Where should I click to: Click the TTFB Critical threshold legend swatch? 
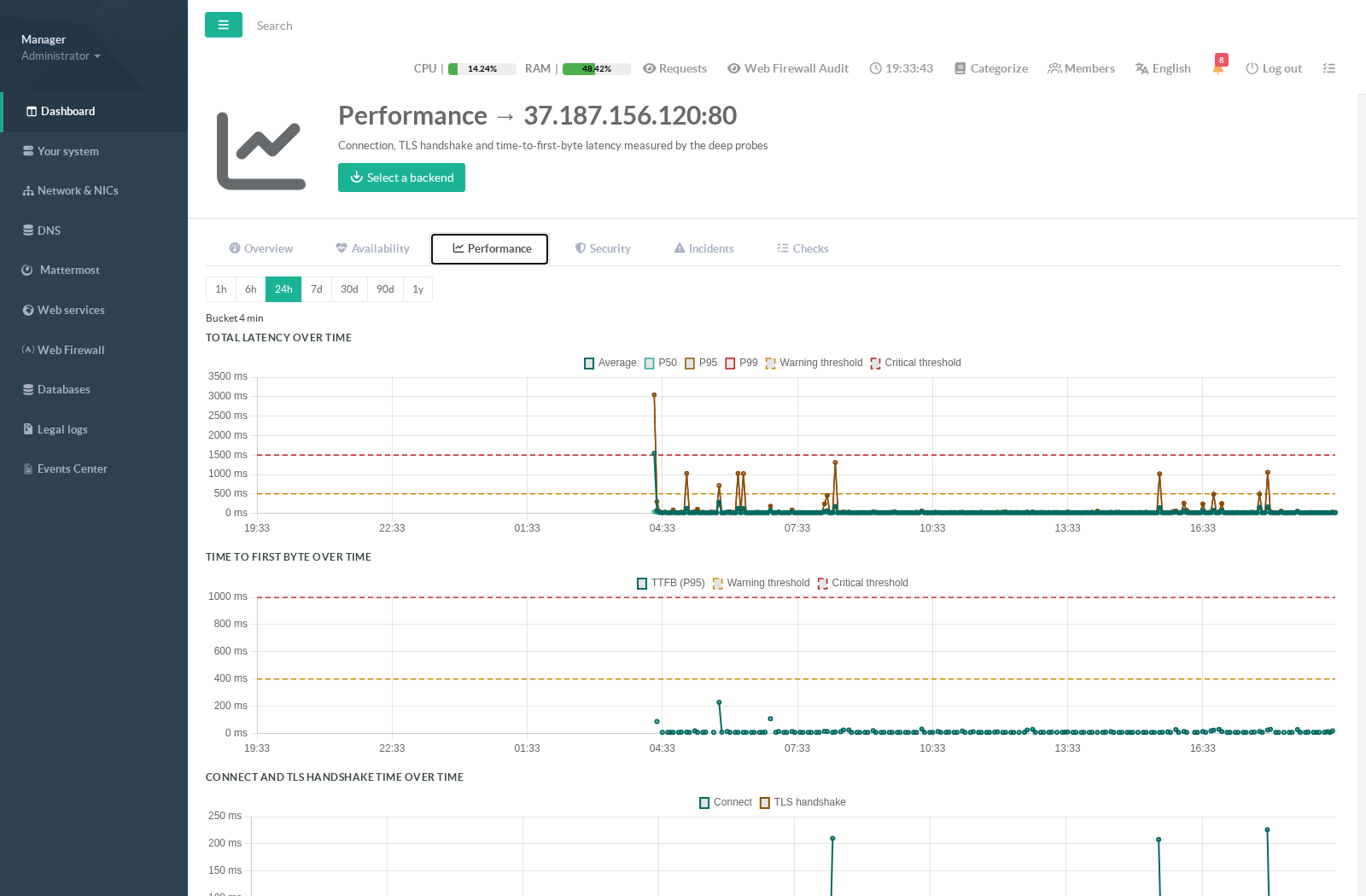tap(823, 584)
